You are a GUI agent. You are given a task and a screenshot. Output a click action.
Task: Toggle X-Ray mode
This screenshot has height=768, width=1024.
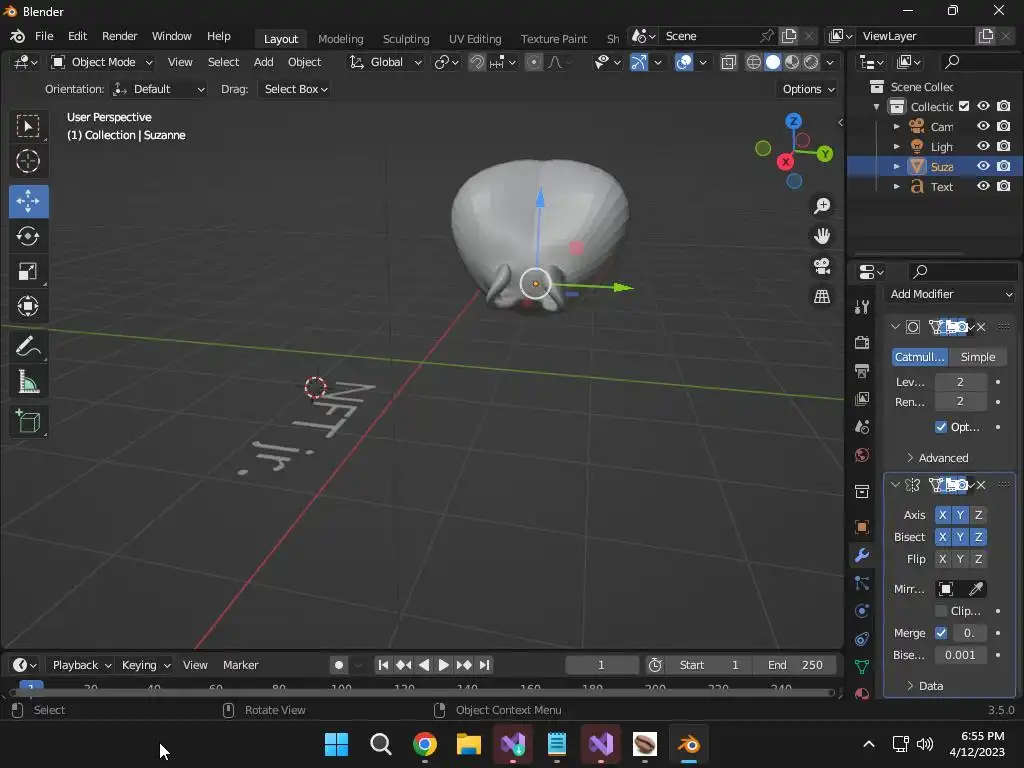coord(729,62)
